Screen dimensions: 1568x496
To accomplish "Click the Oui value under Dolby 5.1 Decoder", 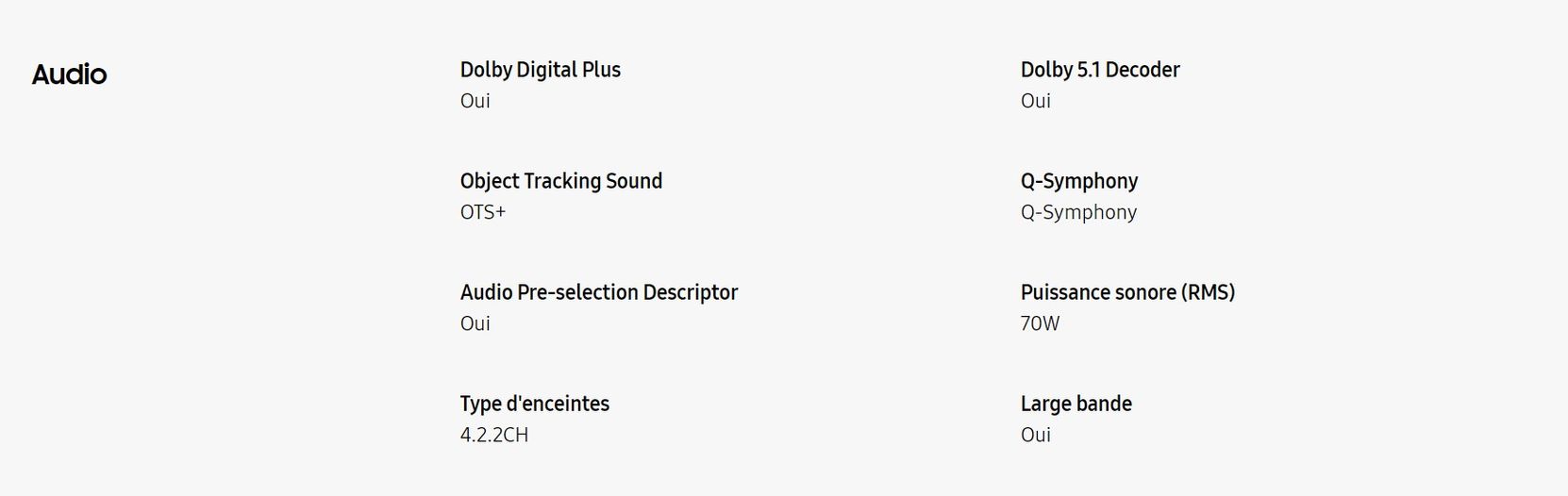I will (x=1036, y=101).
